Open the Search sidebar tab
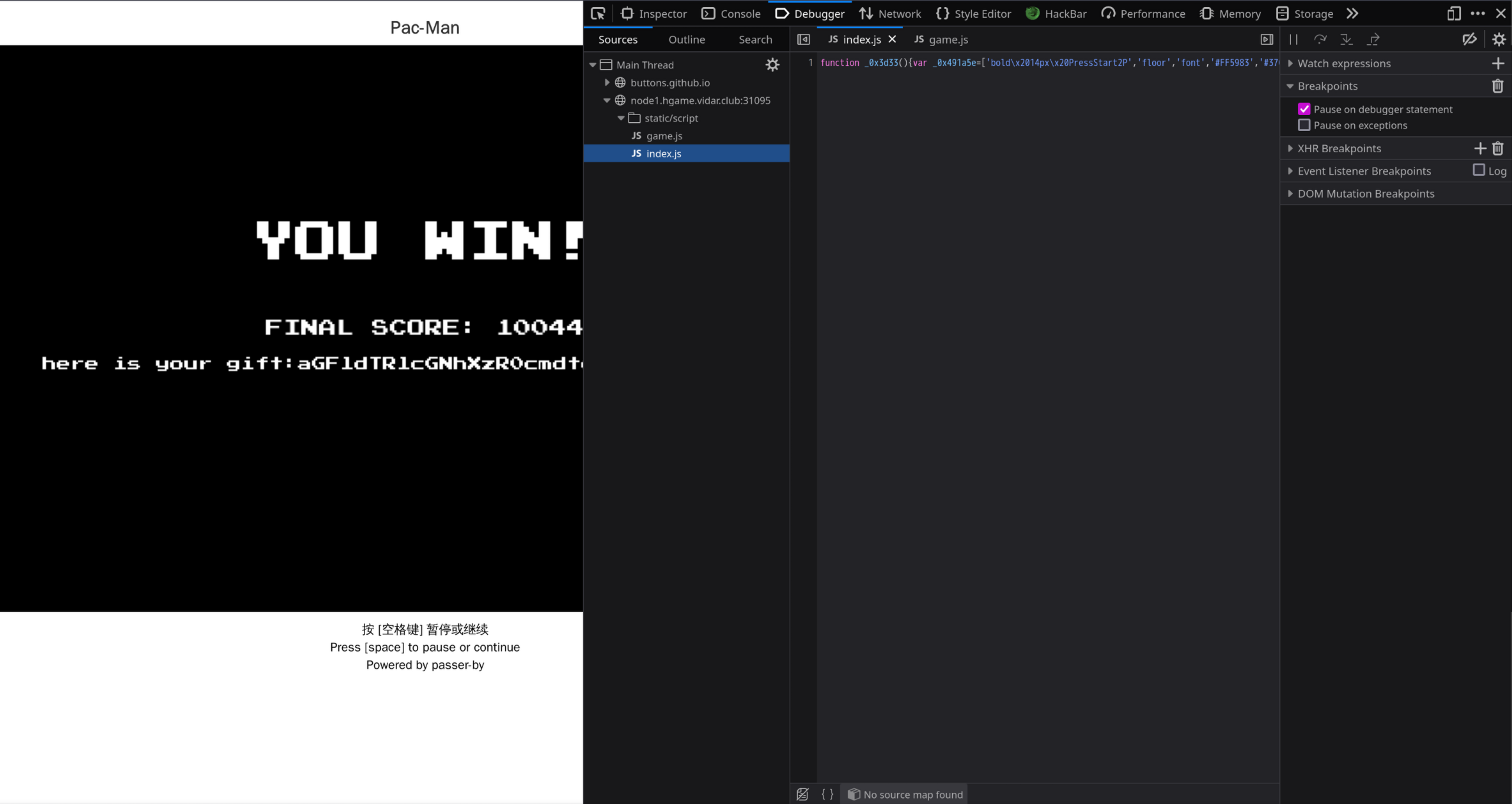Screen dimensions: 1512x804 point(755,40)
